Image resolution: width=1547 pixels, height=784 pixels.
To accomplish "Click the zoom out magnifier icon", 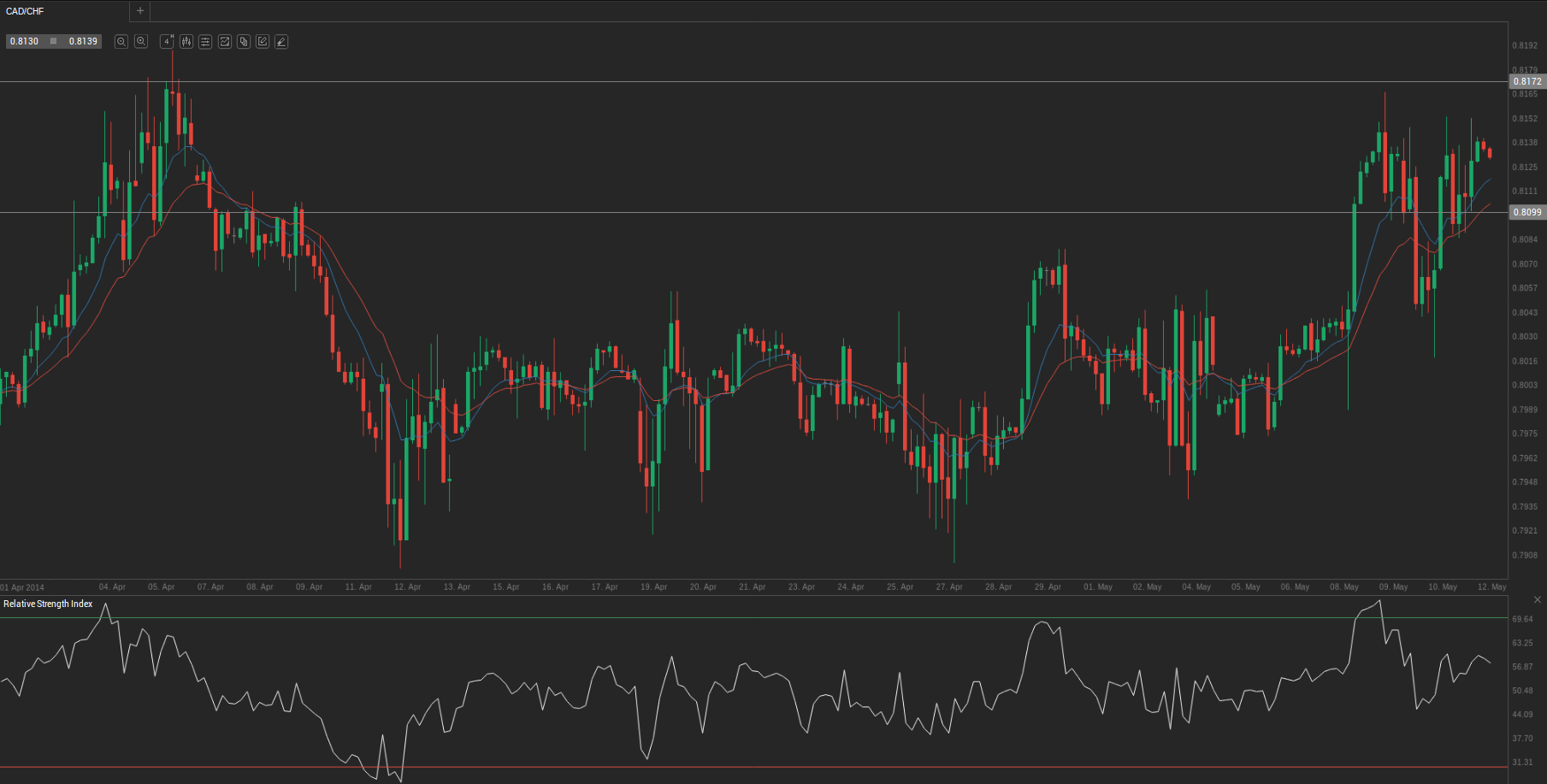I will [x=121, y=42].
